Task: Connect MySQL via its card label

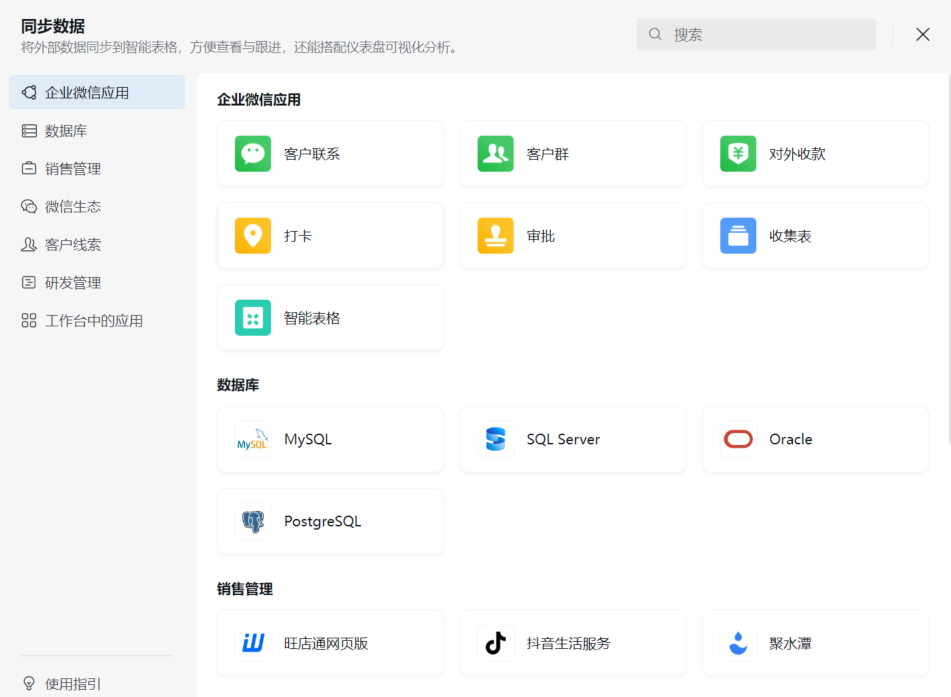Action: pos(308,439)
